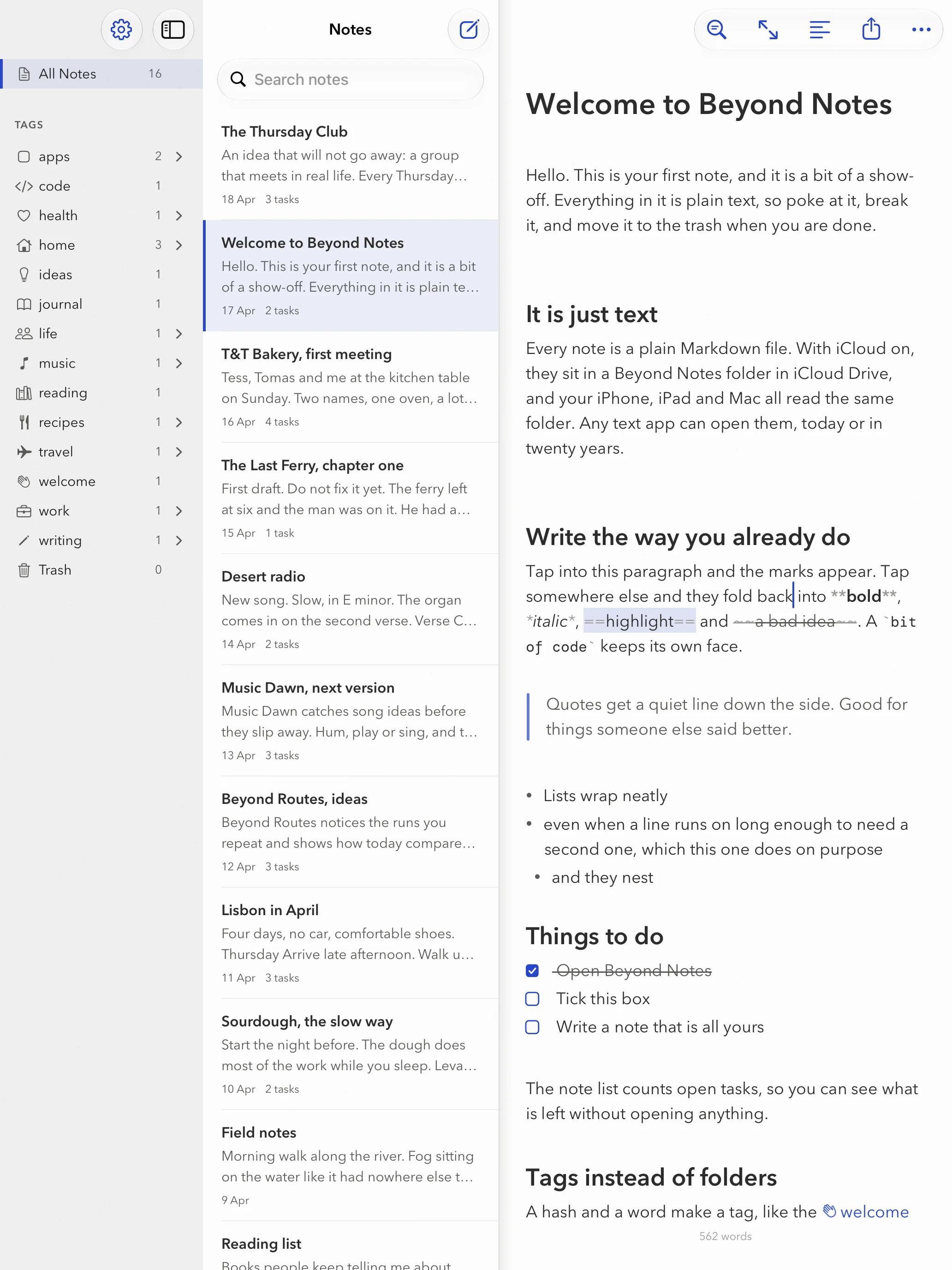Open the life tag
Image resolution: width=952 pixels, height=1270 pixels.
point(101,334)
